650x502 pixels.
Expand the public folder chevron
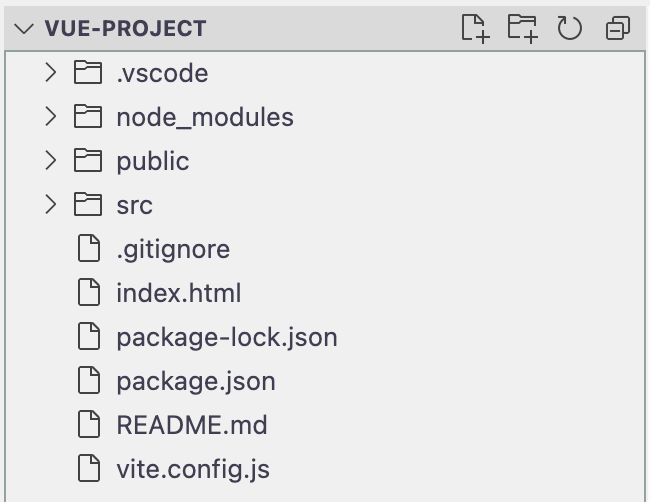51,161
